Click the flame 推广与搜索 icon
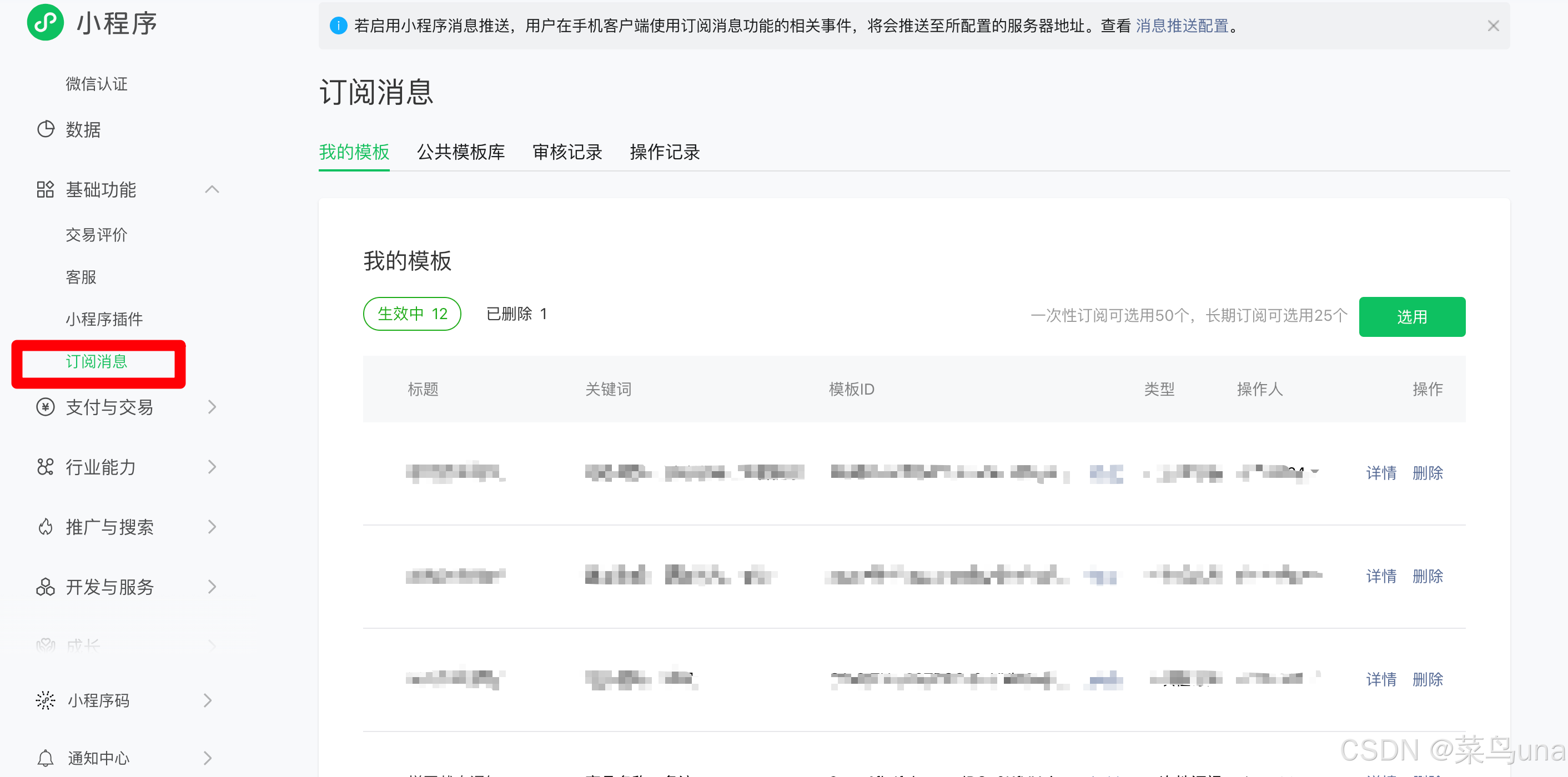This screenshot has width=1568, height=777. pyautogui.click(x=45, y=527)
